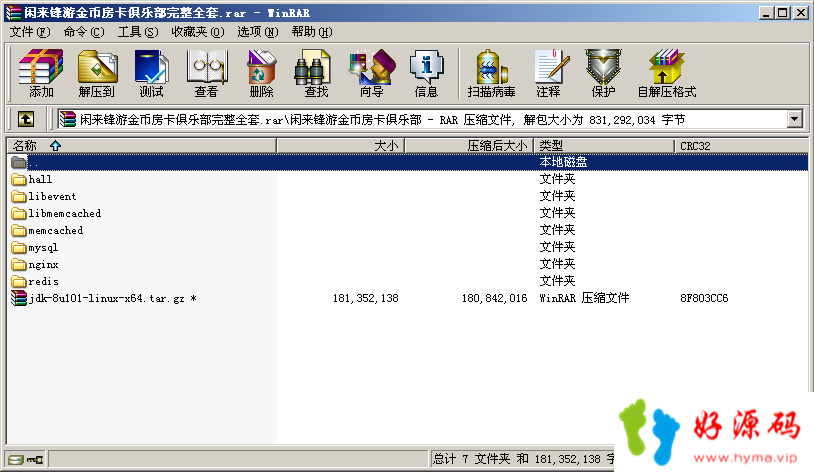This screenshot has height=472, width=814.
Task: Select the hall folder icon
Action: [x=19, y=180]
